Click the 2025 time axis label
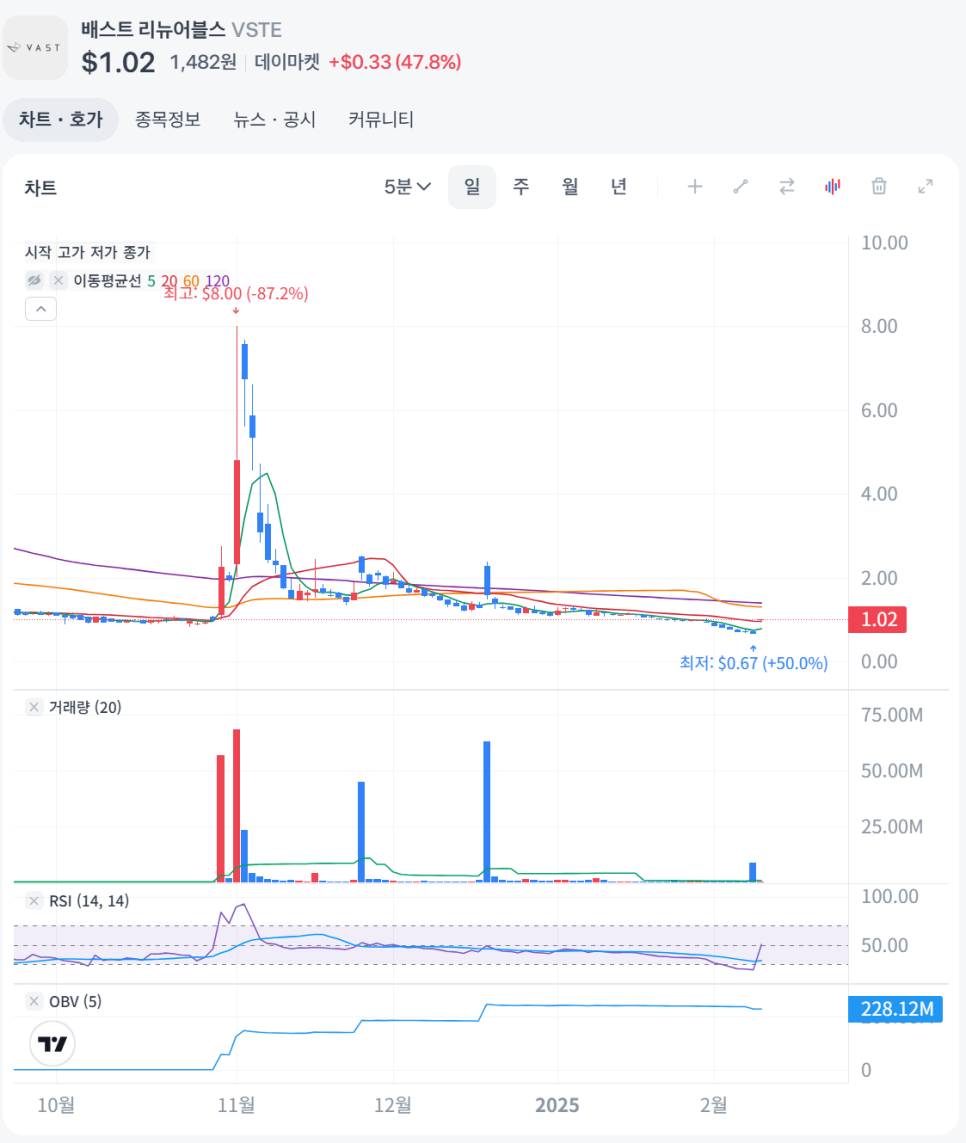966x1143 pixels. click(557, 1105)
